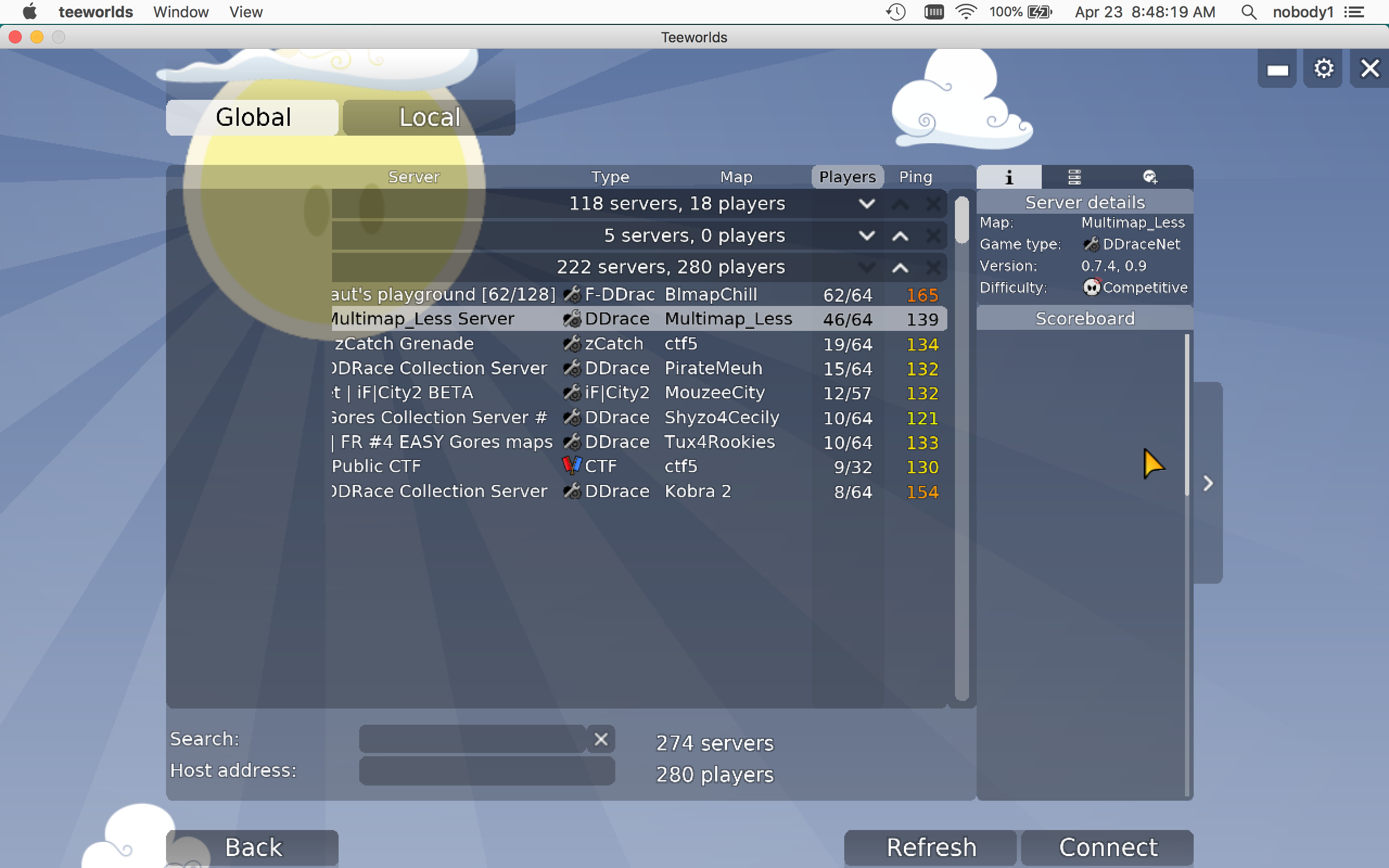The width and height of the screenshot is (1389, 868).
Task: Expand the 118 servers filter chevron down
Action: 866,203
